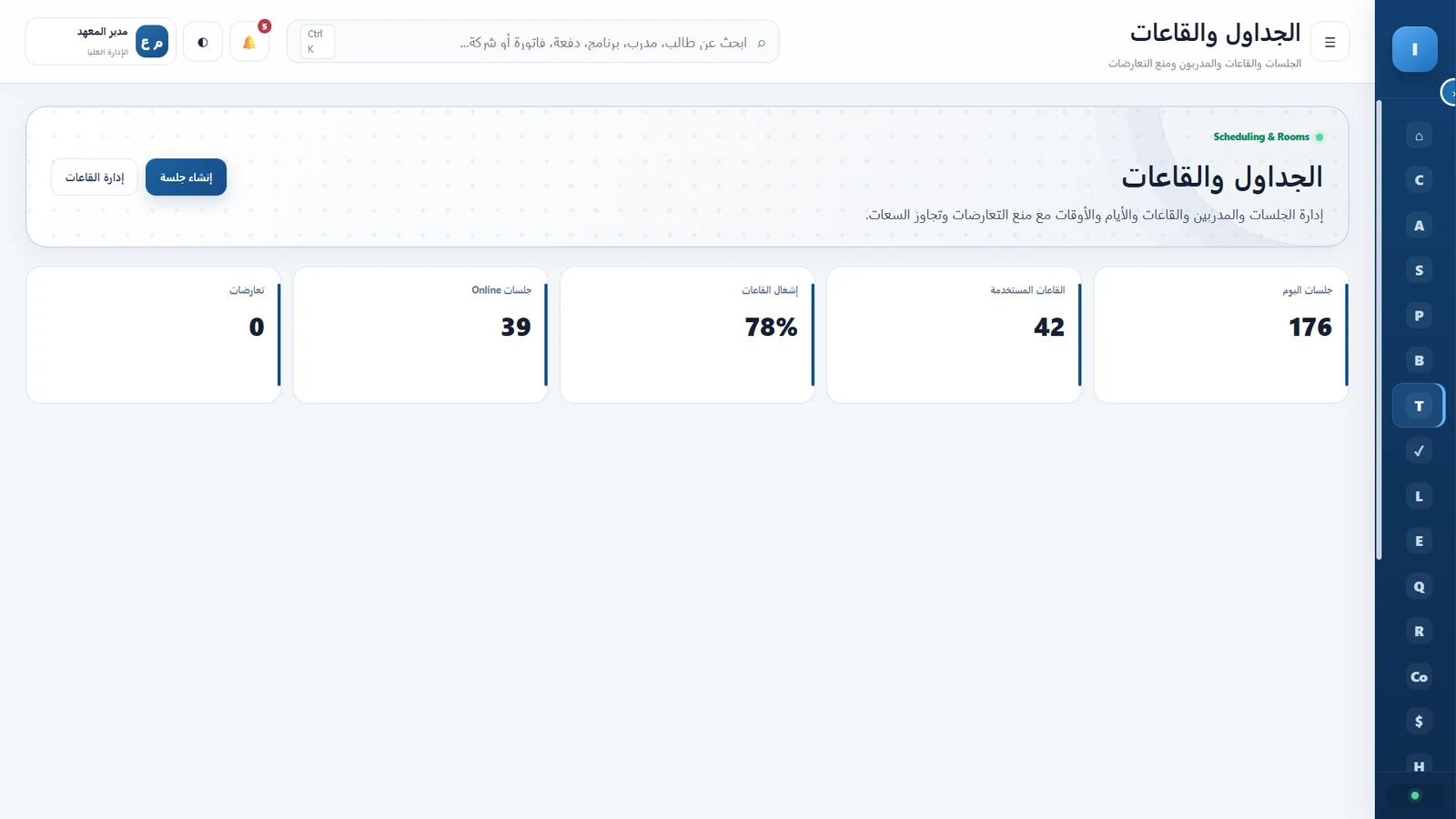Open the dollar sign sidebar item

pyautogui.click(x=1418, y=721)
